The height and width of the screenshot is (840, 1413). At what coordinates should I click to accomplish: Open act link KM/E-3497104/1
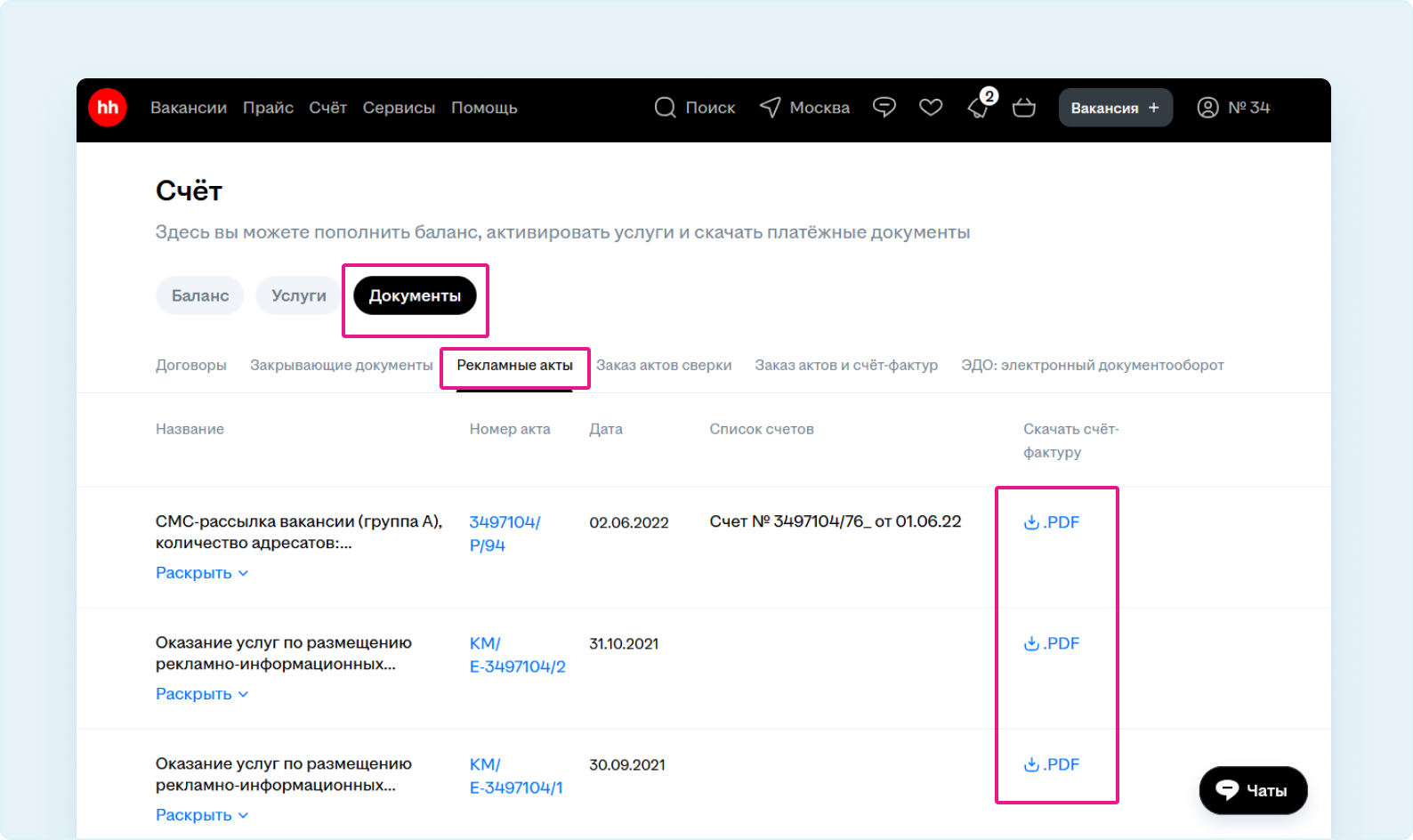(516, 776)
